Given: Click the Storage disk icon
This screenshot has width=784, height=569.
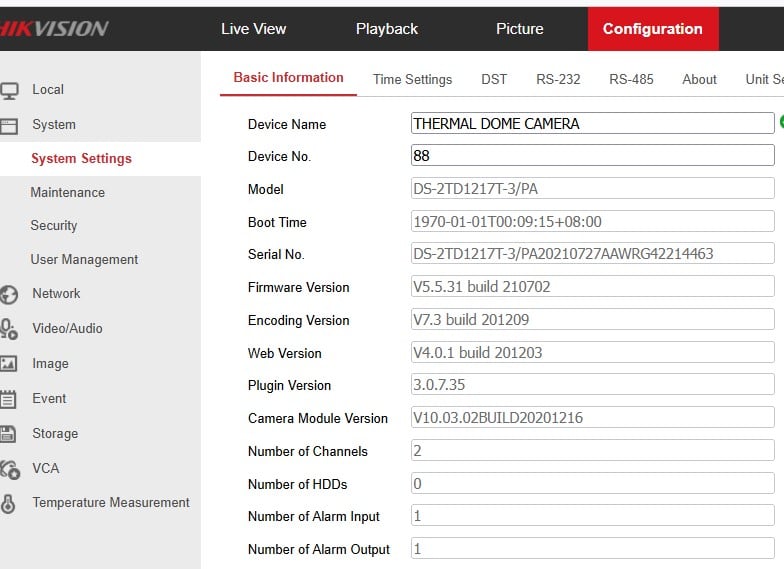Looking at the screenshot, I should tap(8, 434).
